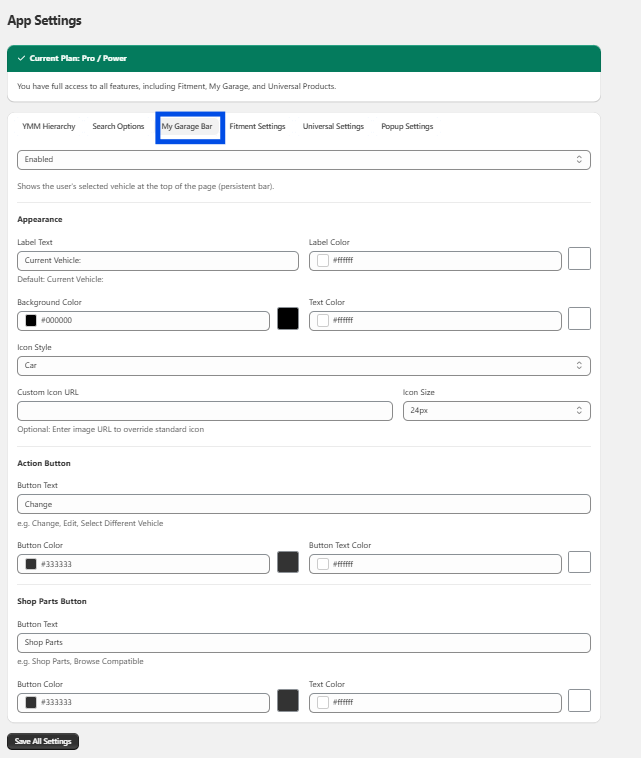Switch to the Popup Settings tab

coord(407,127)
